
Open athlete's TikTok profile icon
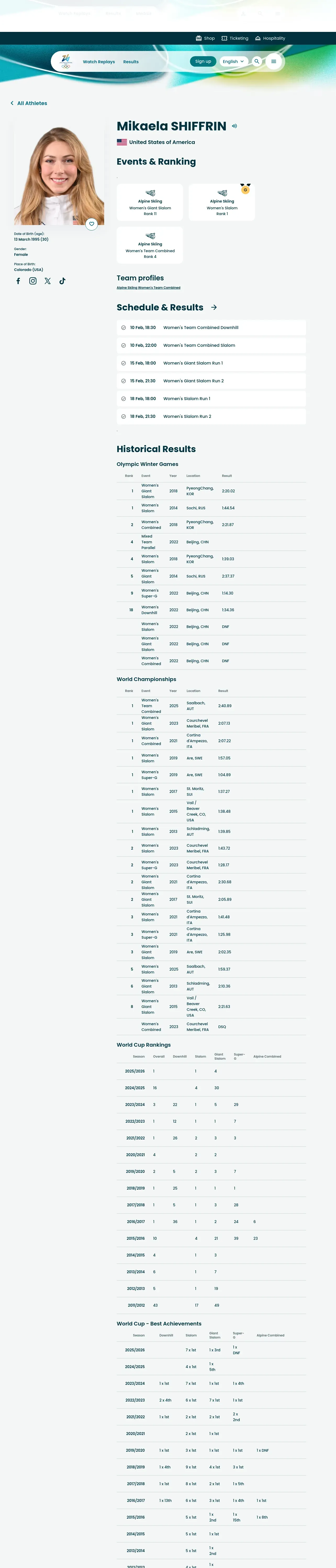pyautogui.click(x=62, y=281)
